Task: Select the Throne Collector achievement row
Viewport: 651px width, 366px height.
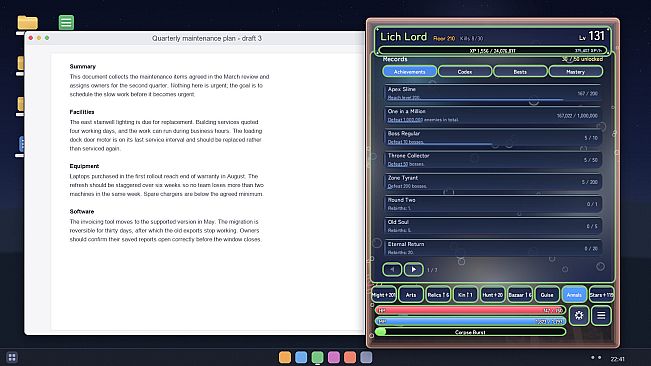Action: coord(492,160)
